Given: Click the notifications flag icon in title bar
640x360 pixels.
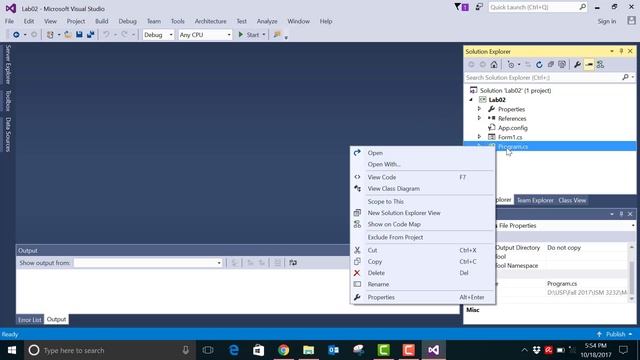Looking at the screenshot, I should (461, 7).
